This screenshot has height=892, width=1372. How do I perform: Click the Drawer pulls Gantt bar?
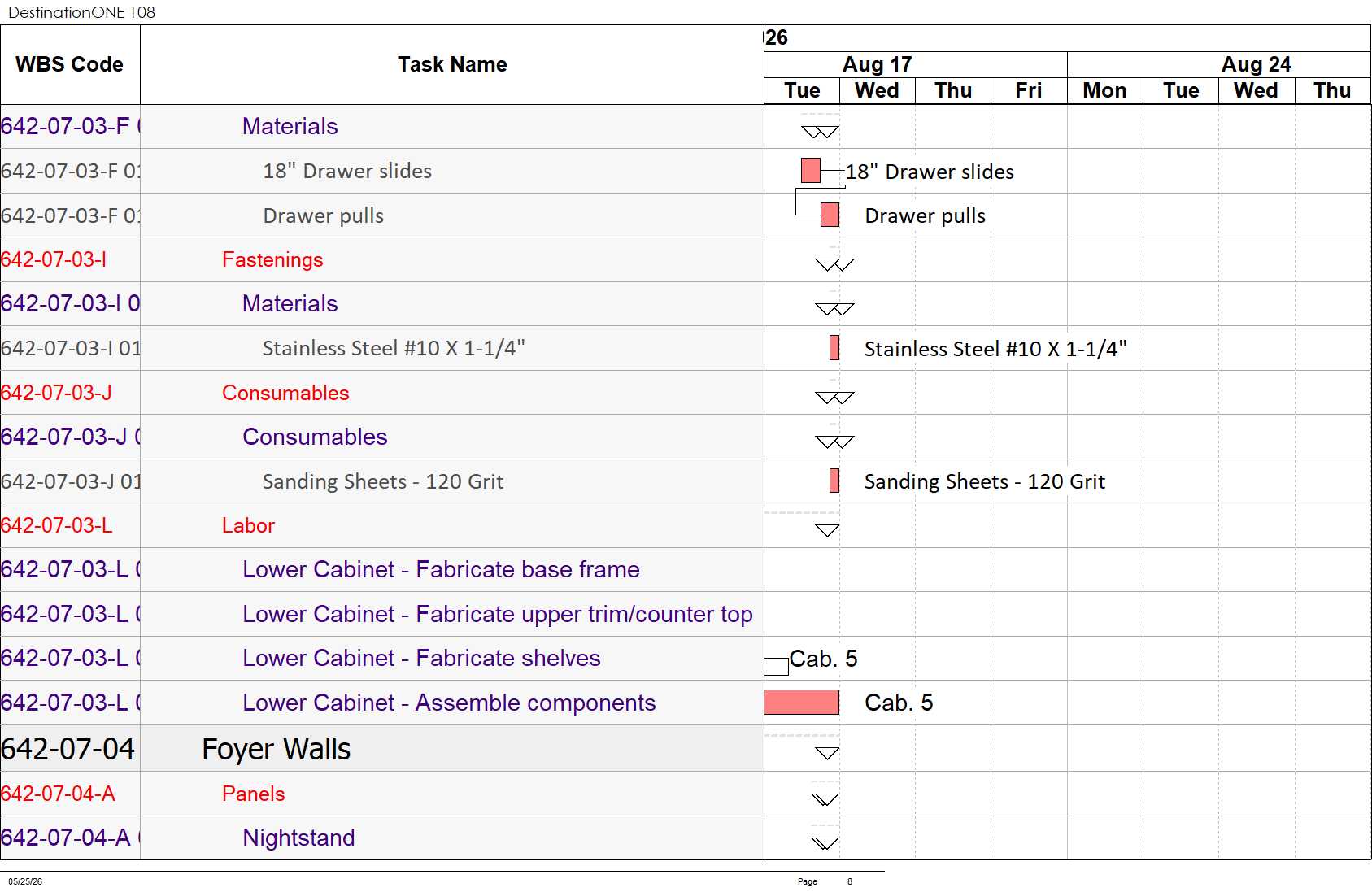point(830,215)
